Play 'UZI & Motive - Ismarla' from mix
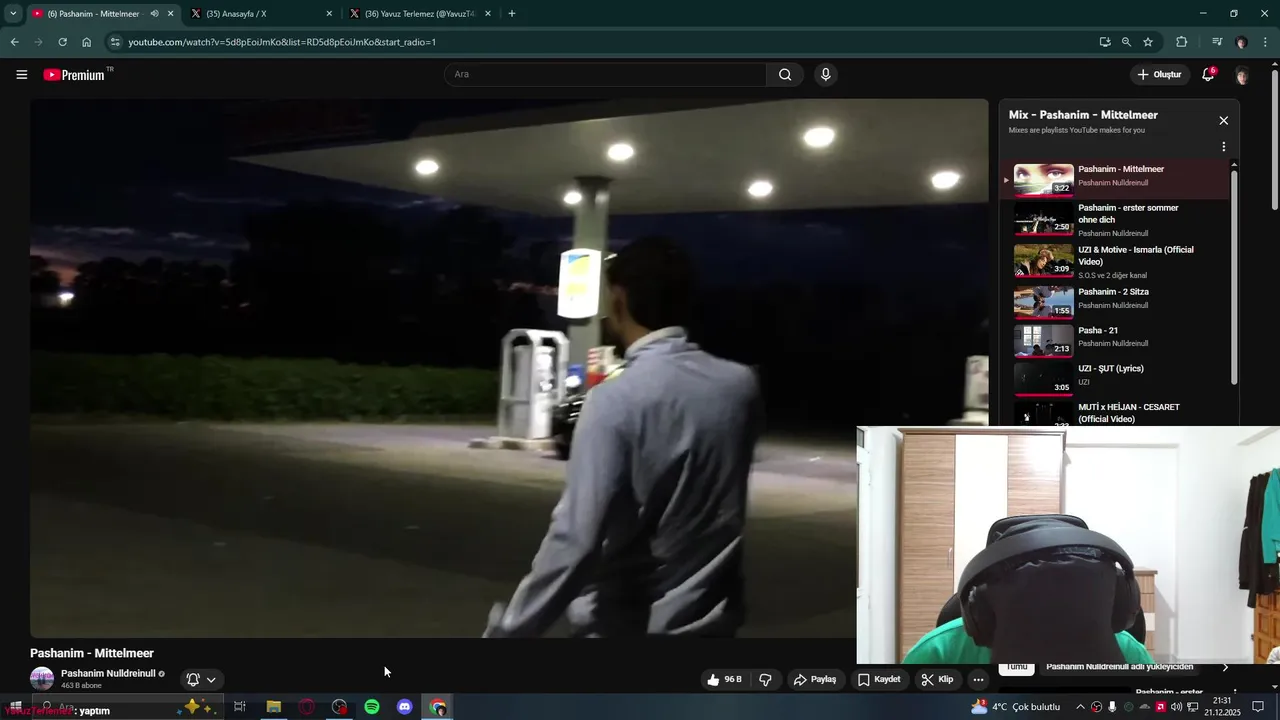Image resolution: width=1280 pixels, height=720 pixels. coord(1115,261)
